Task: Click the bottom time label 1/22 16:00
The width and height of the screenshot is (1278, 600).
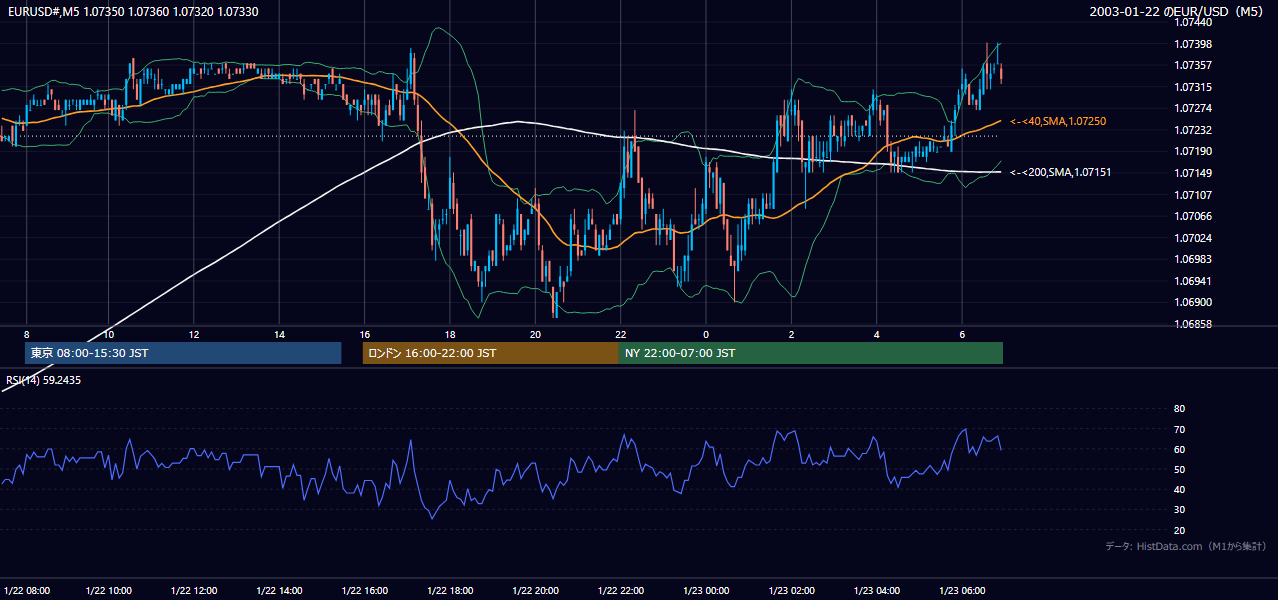Action: pyautogui.click(x=364, y=590)
